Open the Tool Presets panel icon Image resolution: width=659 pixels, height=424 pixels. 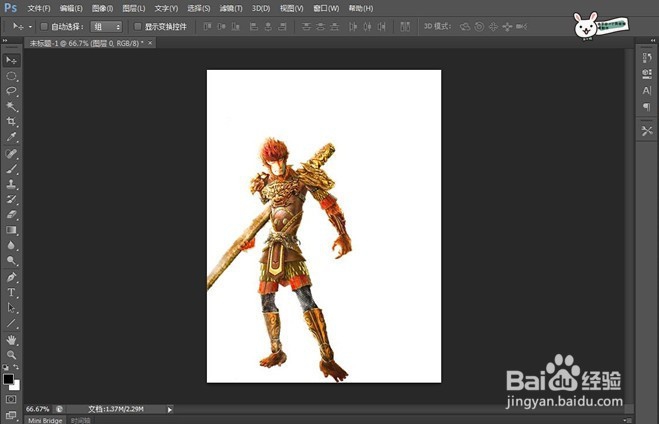tap(647, 131)
